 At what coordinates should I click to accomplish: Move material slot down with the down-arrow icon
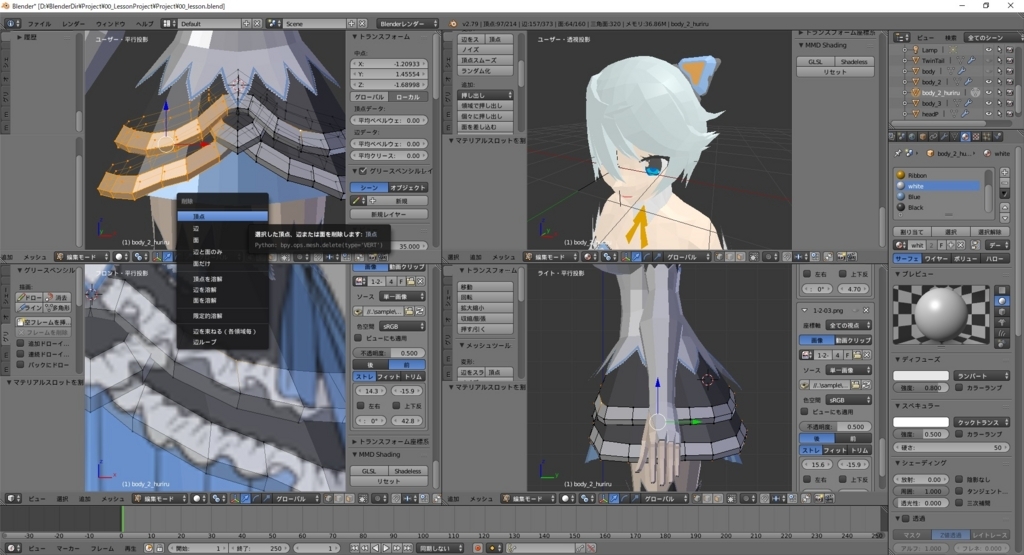point(1004,218)
